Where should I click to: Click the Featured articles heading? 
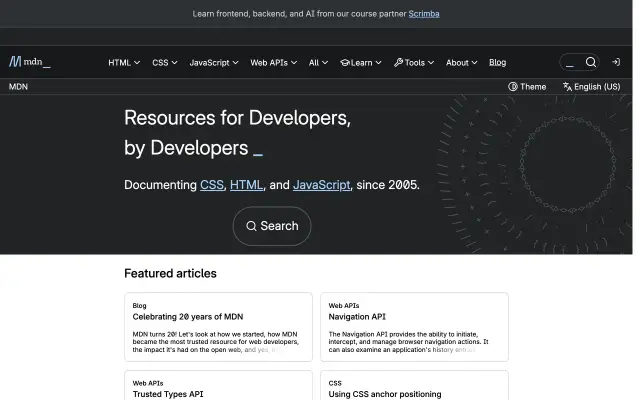tap(170, 273)
